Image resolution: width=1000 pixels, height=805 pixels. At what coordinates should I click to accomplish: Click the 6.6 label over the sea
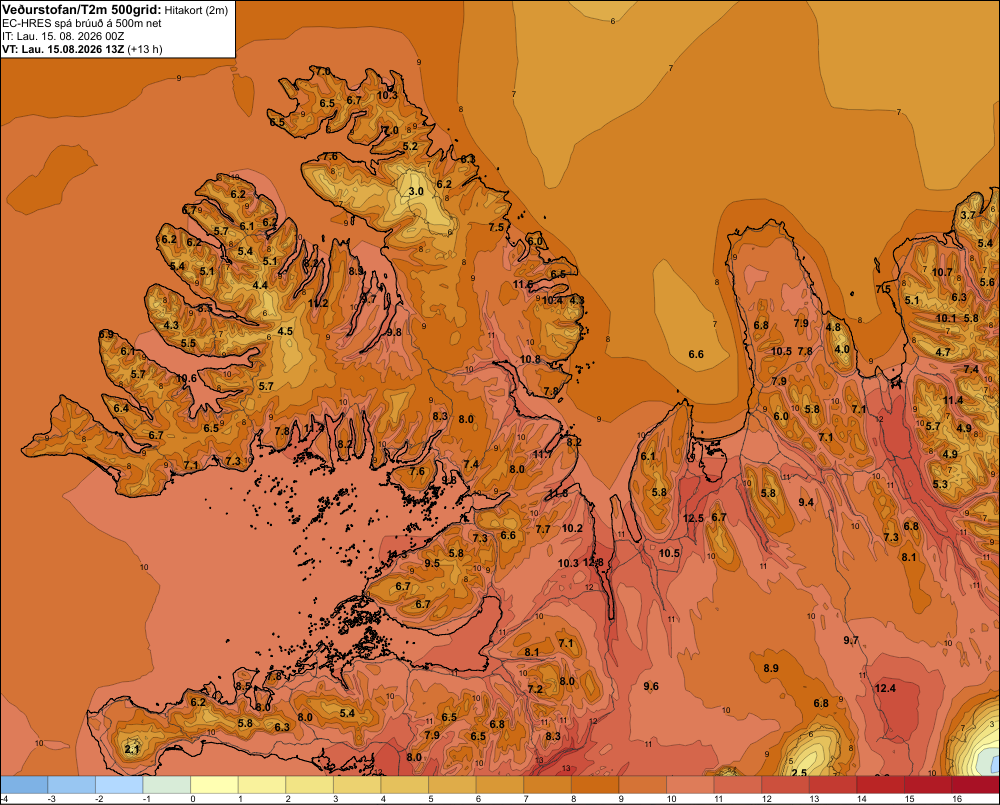pos(696,354)
